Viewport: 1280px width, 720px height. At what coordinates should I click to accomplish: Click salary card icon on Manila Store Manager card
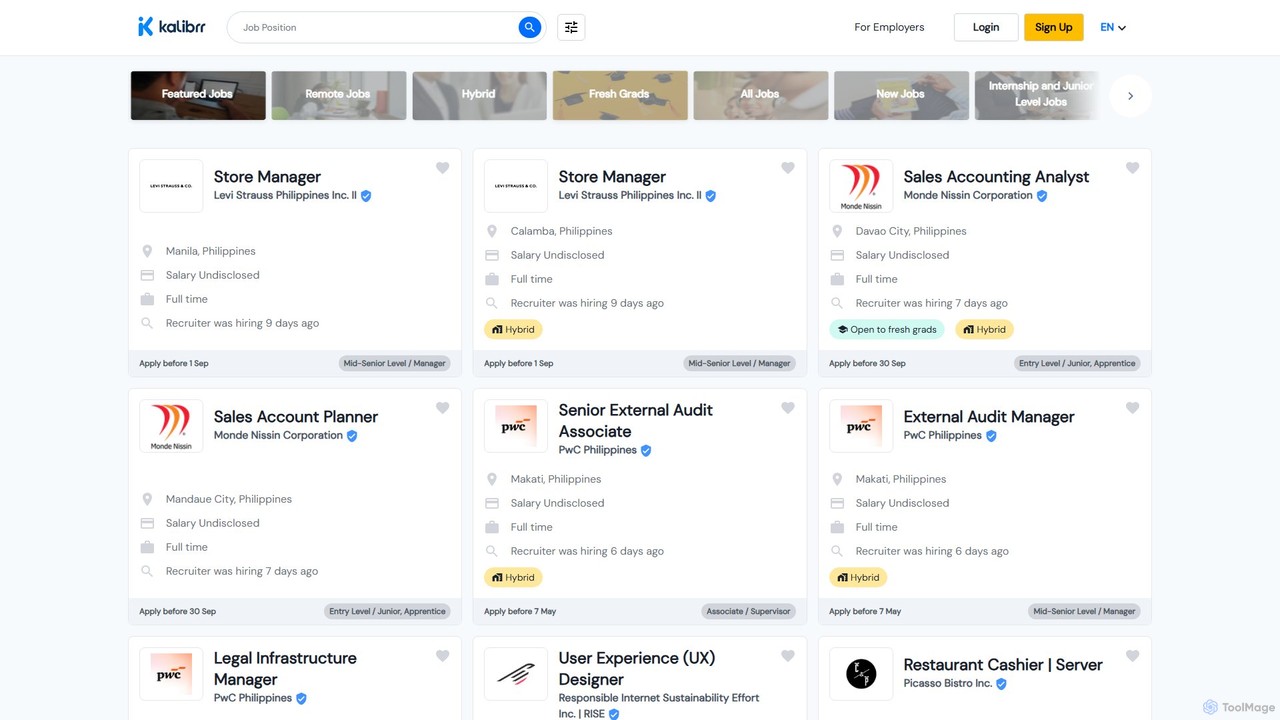[147, 275]
